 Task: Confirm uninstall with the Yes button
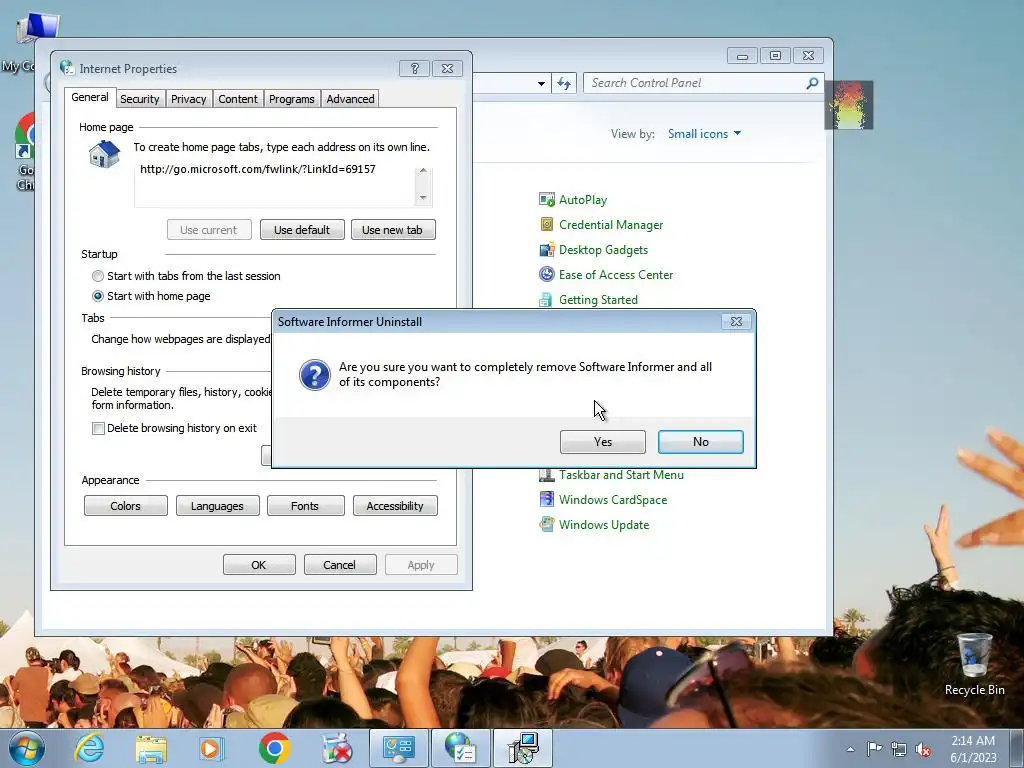[x=602, y=442]
